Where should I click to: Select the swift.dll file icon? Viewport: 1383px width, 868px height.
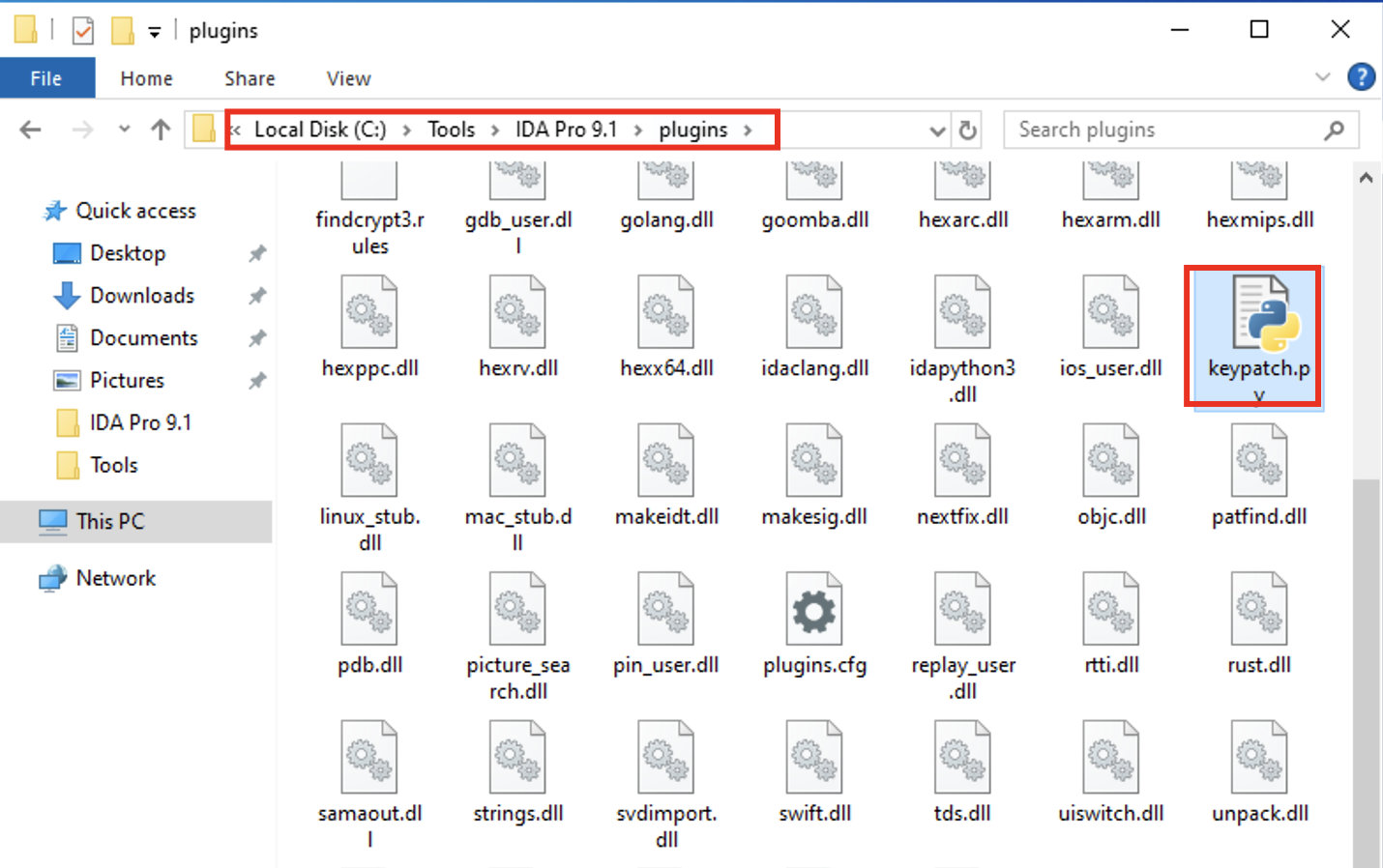click(x=814, y=757)
